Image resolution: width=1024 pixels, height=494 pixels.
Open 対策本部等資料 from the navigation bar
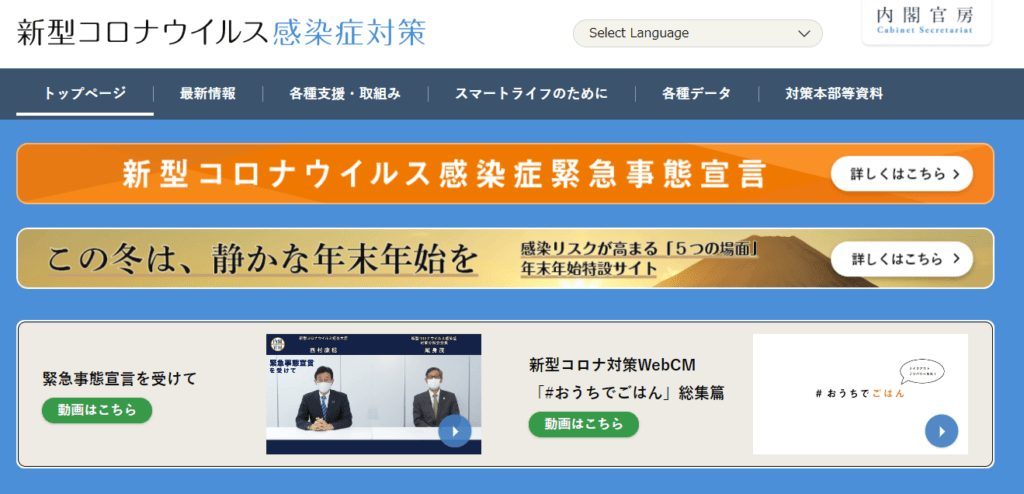(834, 94)
